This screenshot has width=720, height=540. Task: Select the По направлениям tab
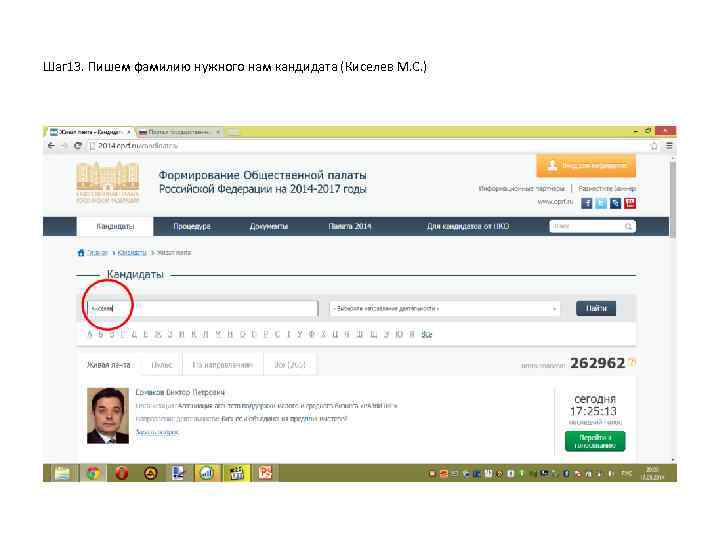[x=223, y=365]
